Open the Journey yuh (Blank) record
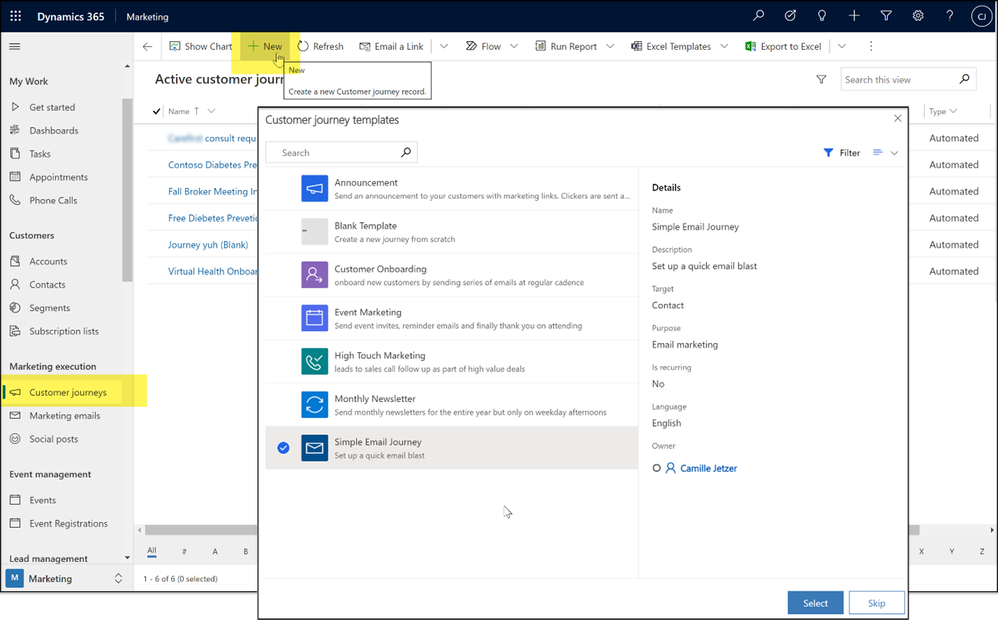 pyautogui.click(x=208, y=244)
